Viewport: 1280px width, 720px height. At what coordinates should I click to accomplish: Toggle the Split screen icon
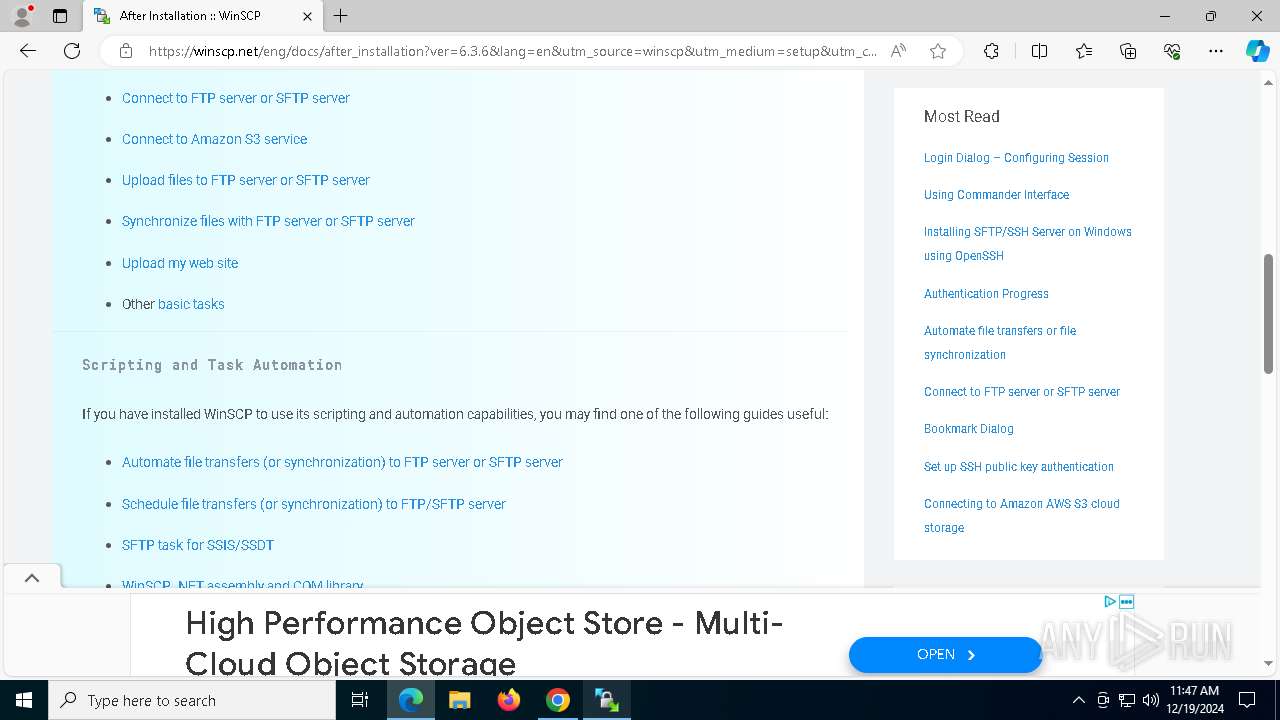pos(1039,51)
